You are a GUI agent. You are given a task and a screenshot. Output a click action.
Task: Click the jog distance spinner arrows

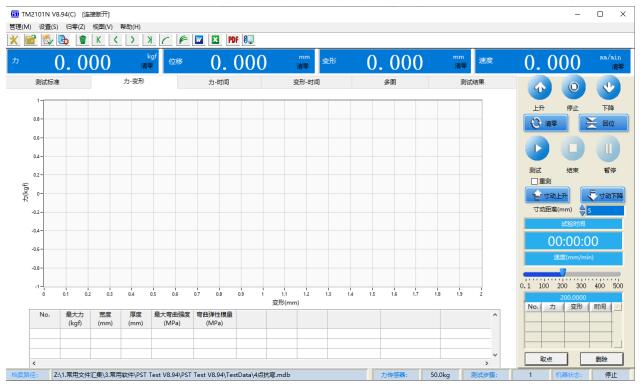tap(582, 210)
